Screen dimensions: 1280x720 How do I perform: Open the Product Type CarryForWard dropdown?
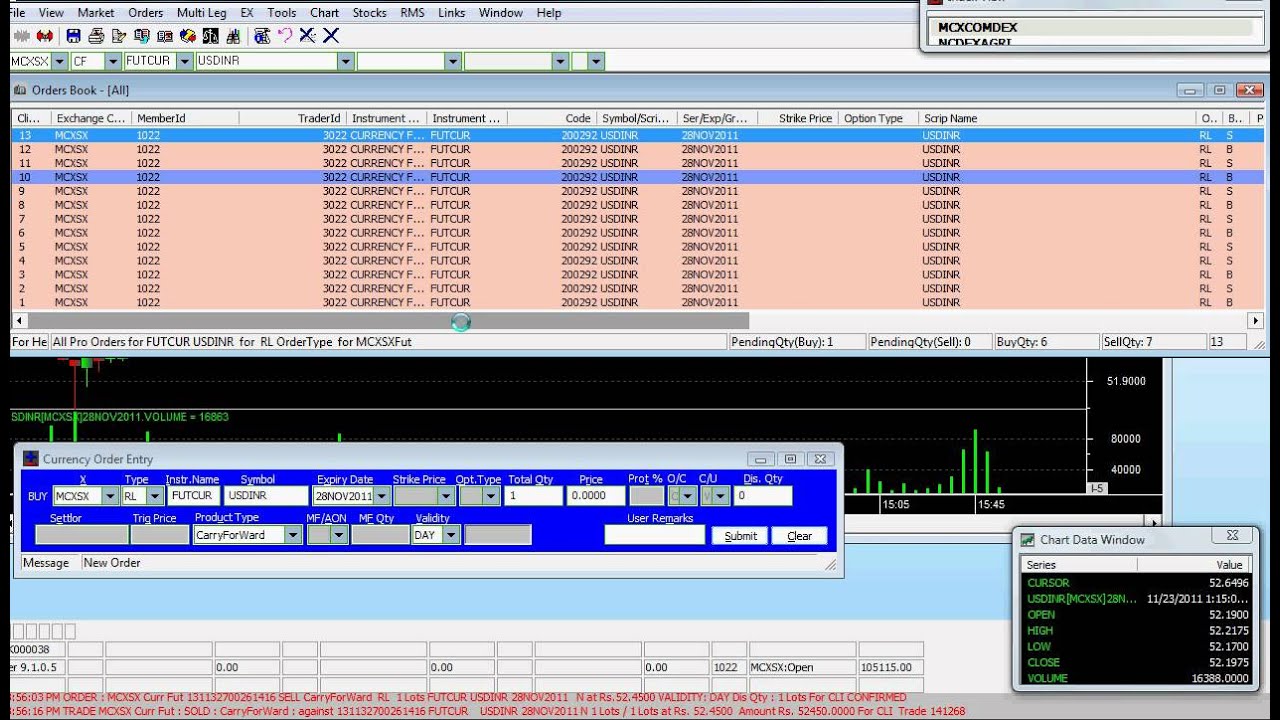(293, 535)
